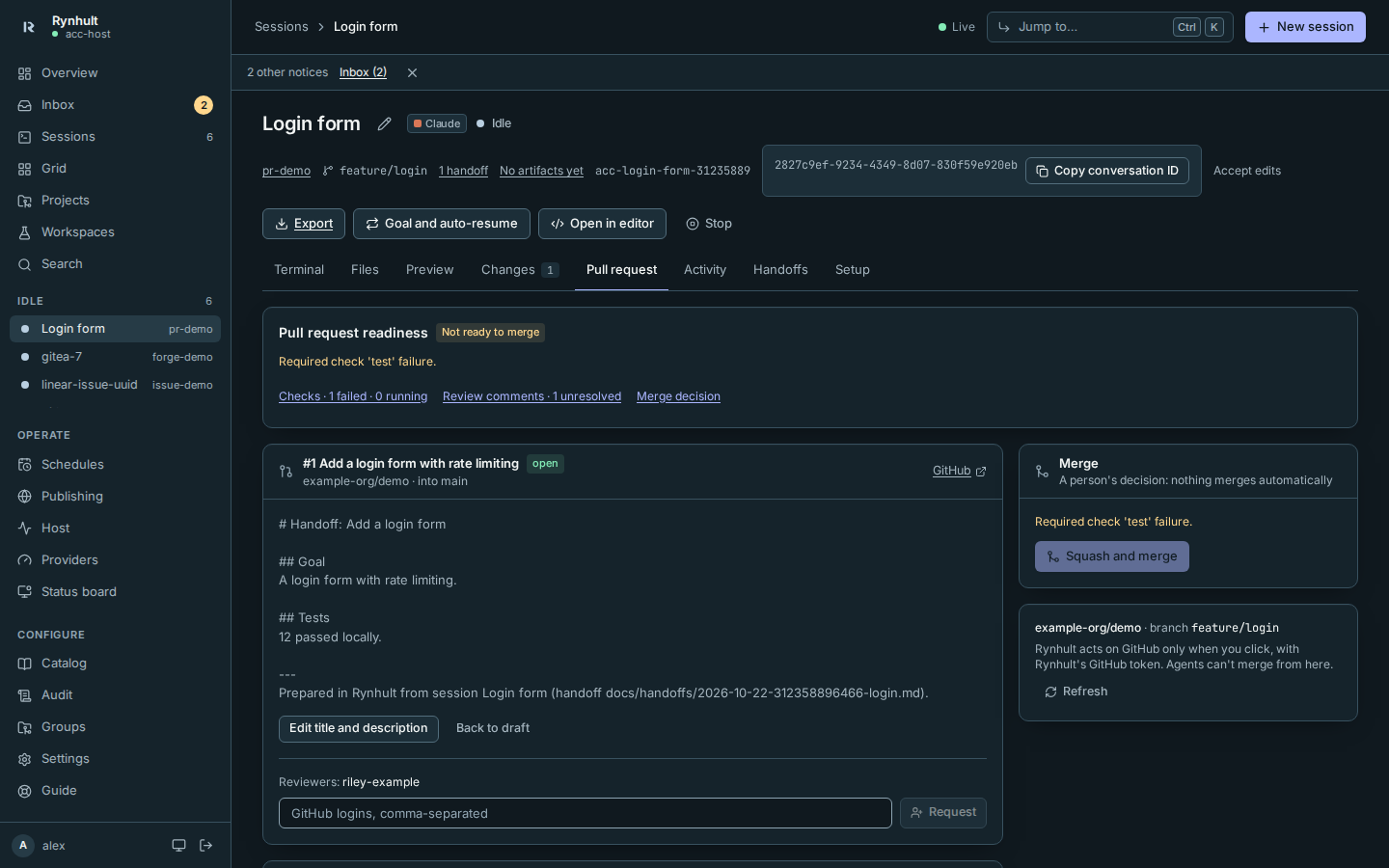This screenshot has width=1389, height=868.
Task: Select the gitea-7 idle session
Action: [x=116, y=357]
